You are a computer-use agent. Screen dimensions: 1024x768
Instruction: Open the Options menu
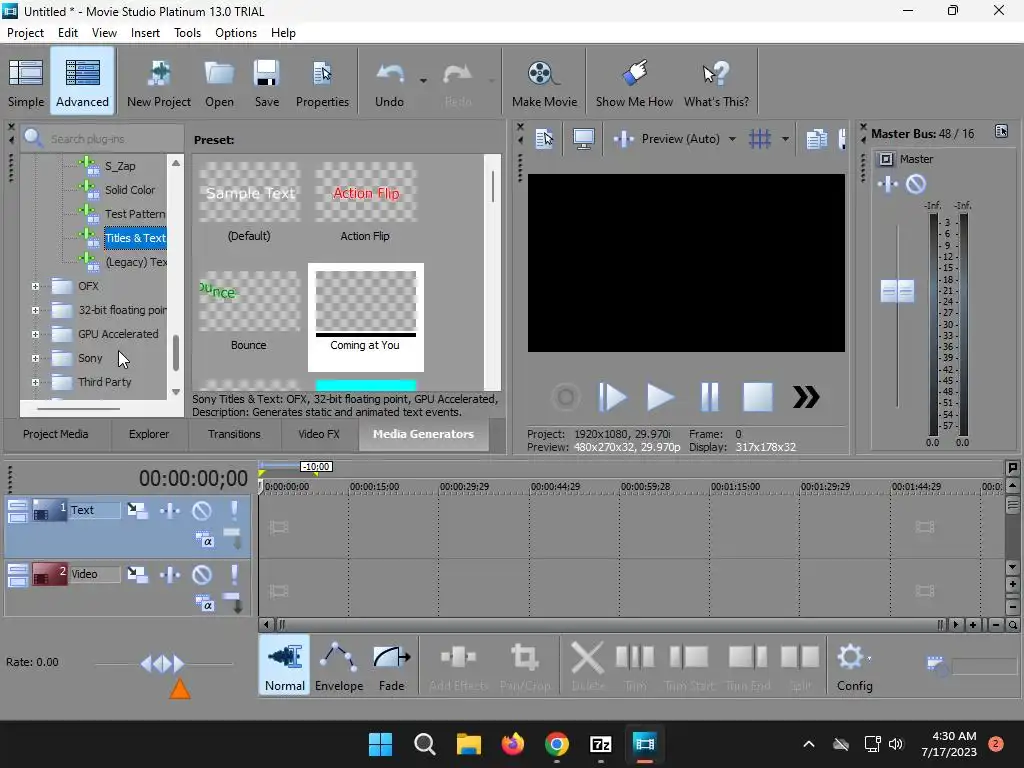[x=236, y=33]
